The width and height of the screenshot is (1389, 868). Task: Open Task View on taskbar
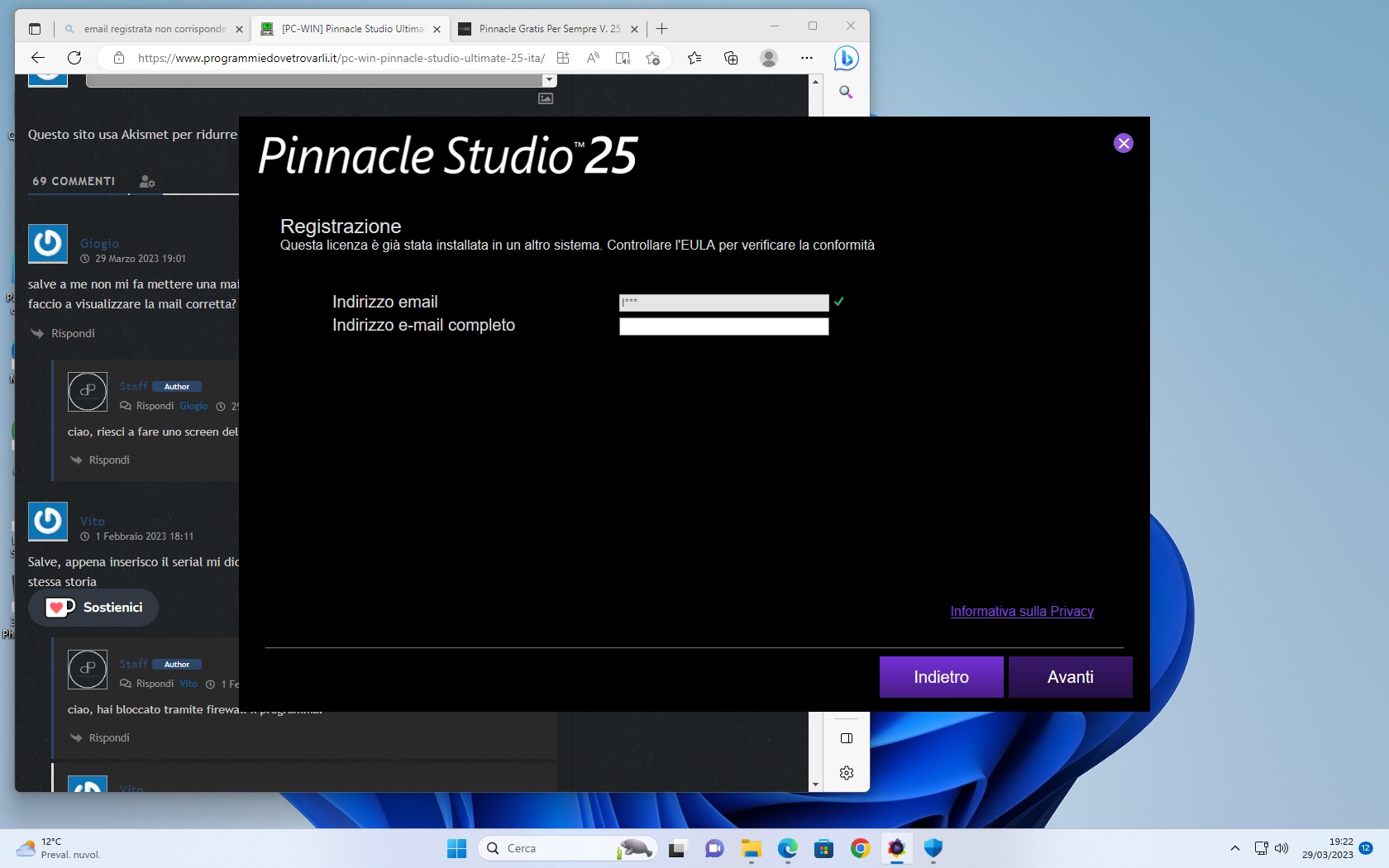click(x=678, y=848)
